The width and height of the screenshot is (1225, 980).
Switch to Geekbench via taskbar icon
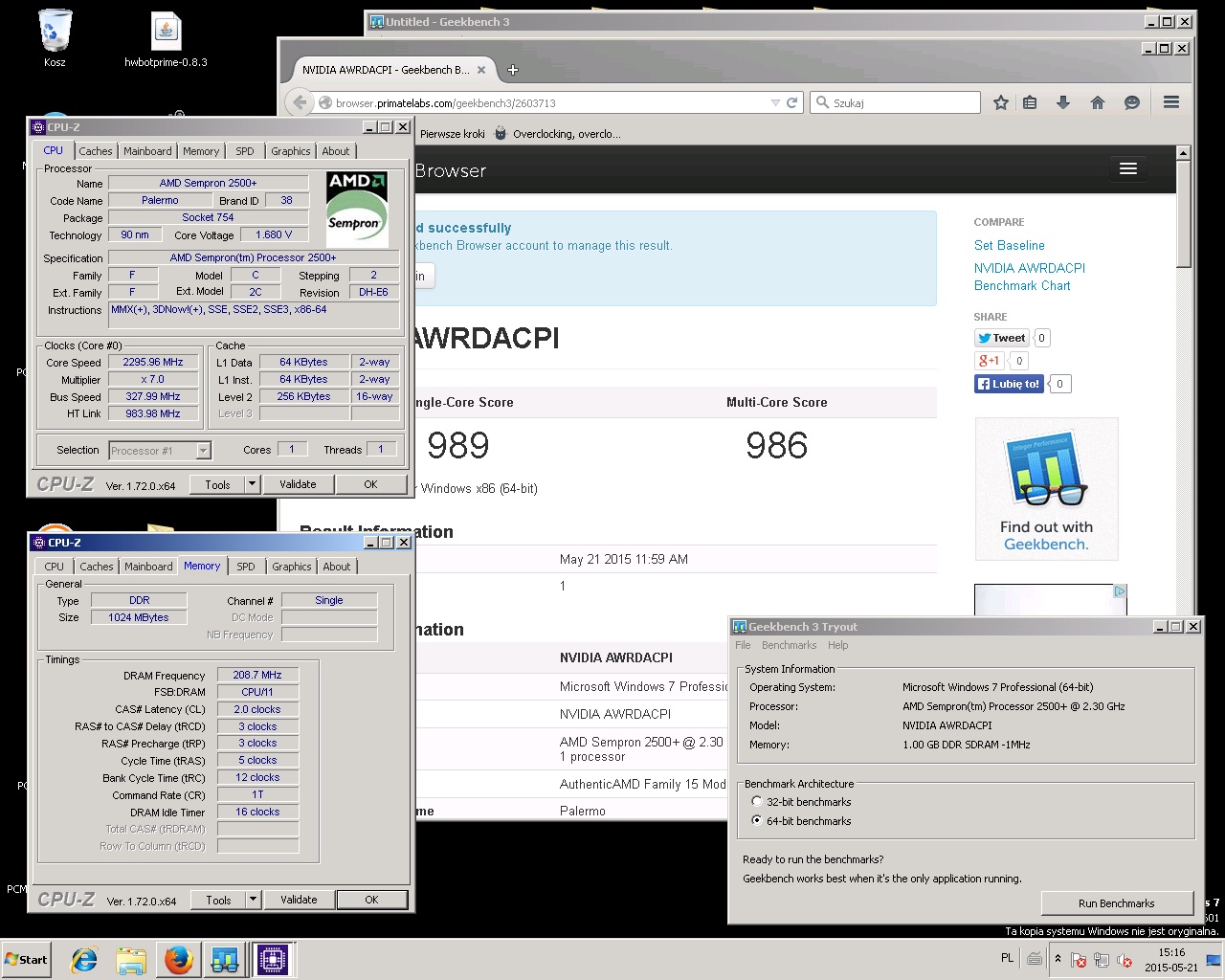point(225,960)
